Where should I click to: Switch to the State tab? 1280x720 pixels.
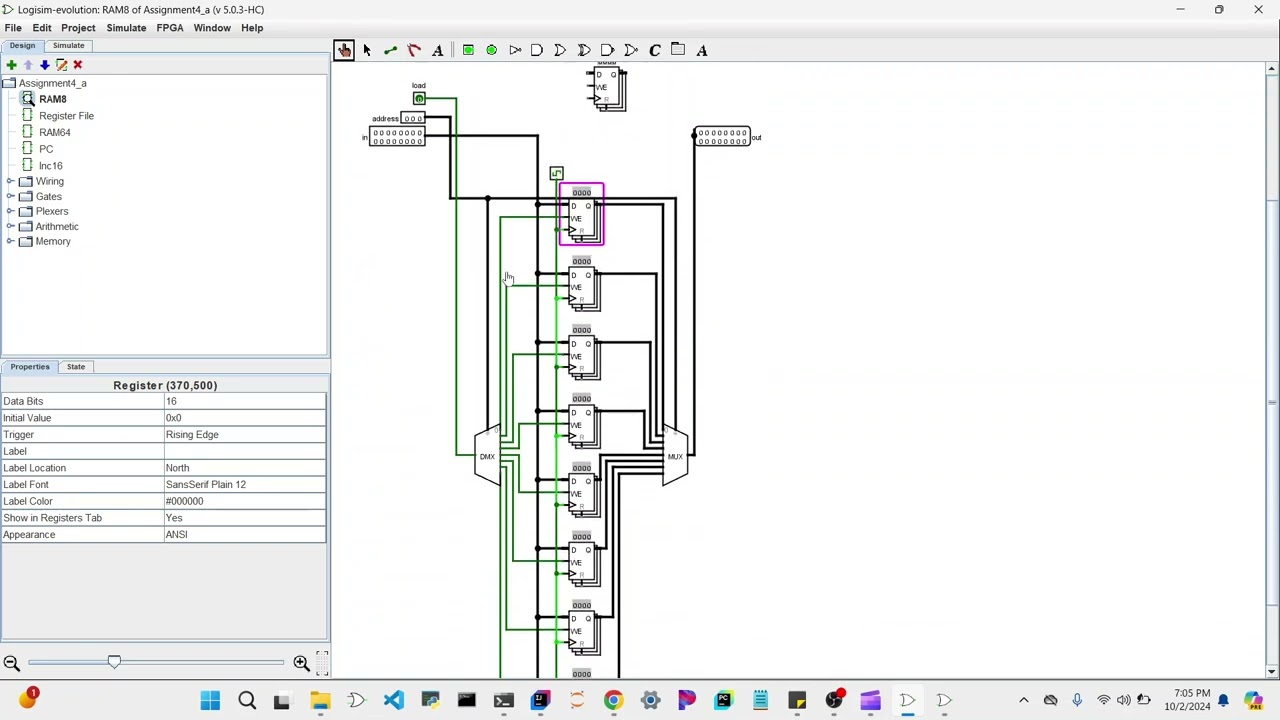click(76, 367)
